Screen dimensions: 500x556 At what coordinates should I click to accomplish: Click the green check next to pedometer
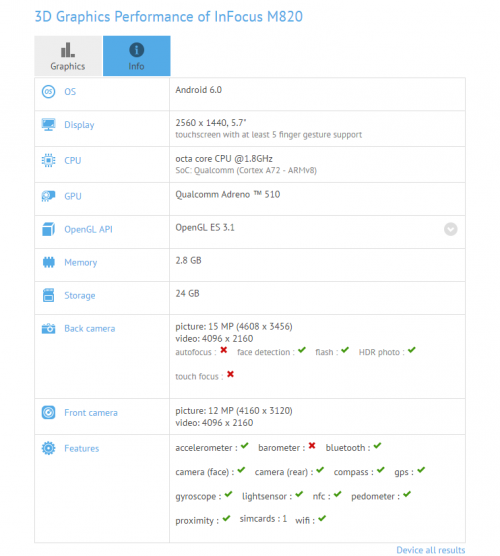click(407, 494)
